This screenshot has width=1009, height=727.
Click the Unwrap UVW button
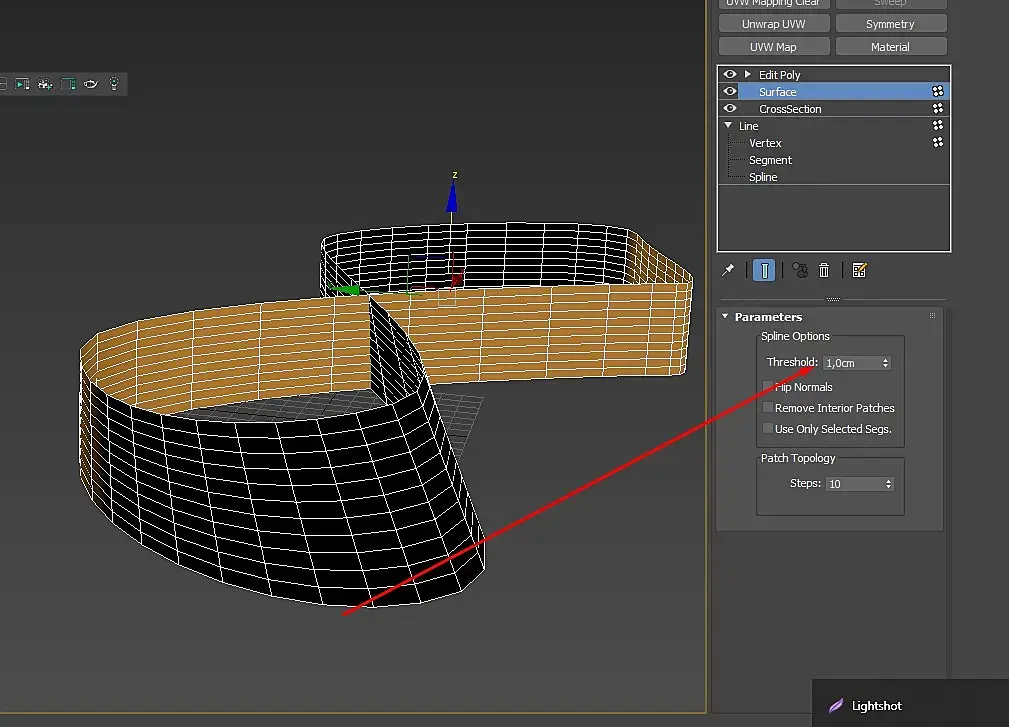click(x=773, y=24)
